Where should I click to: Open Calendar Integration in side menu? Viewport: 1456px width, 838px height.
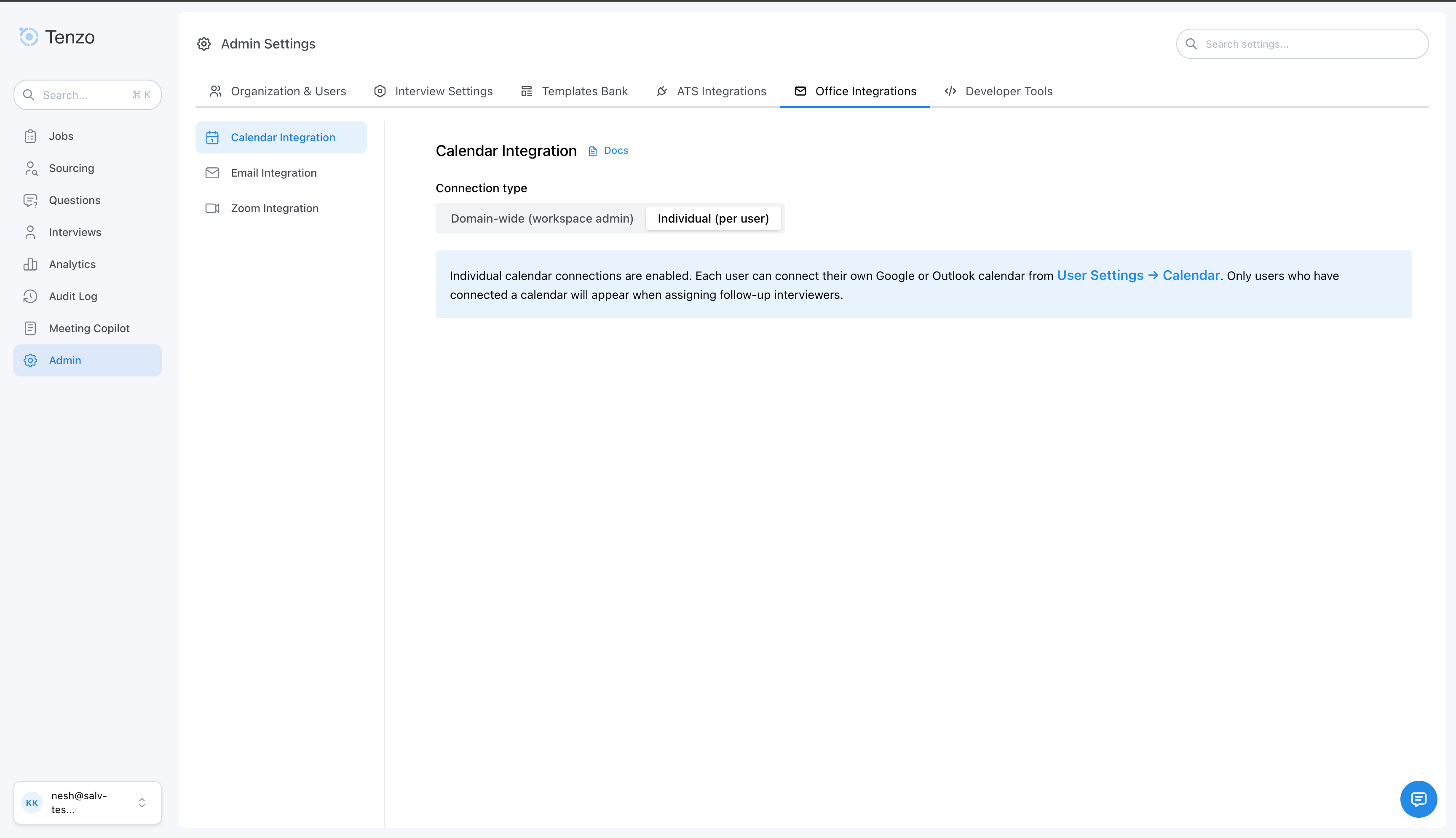click(x=281, y=137)
